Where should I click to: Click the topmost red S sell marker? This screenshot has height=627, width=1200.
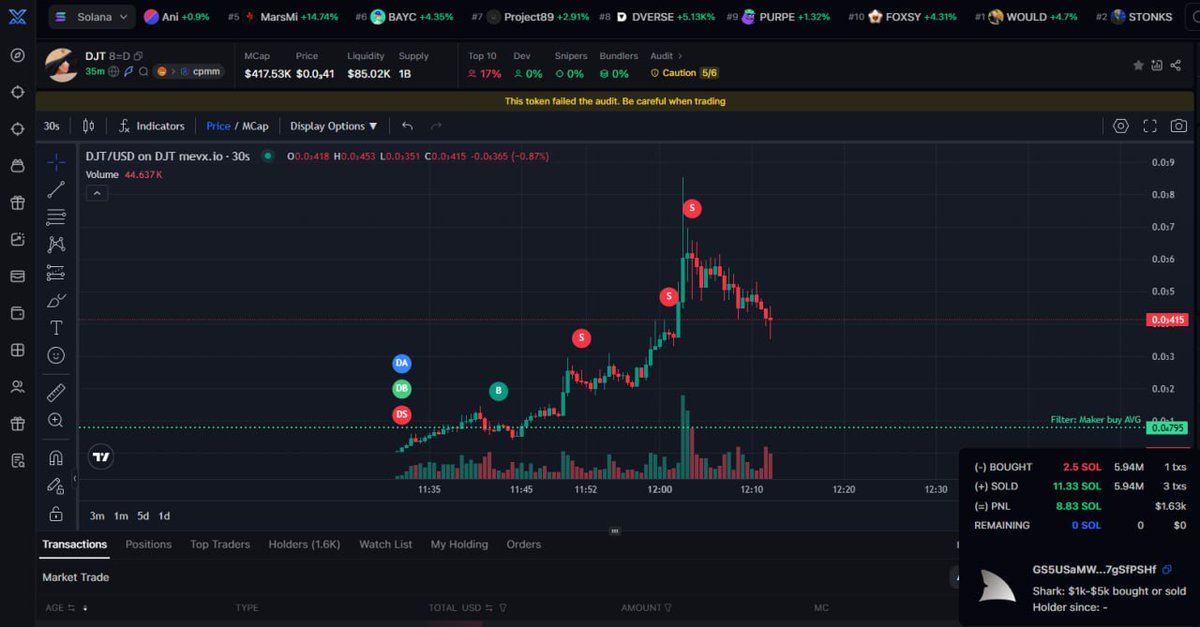(692, 208)
